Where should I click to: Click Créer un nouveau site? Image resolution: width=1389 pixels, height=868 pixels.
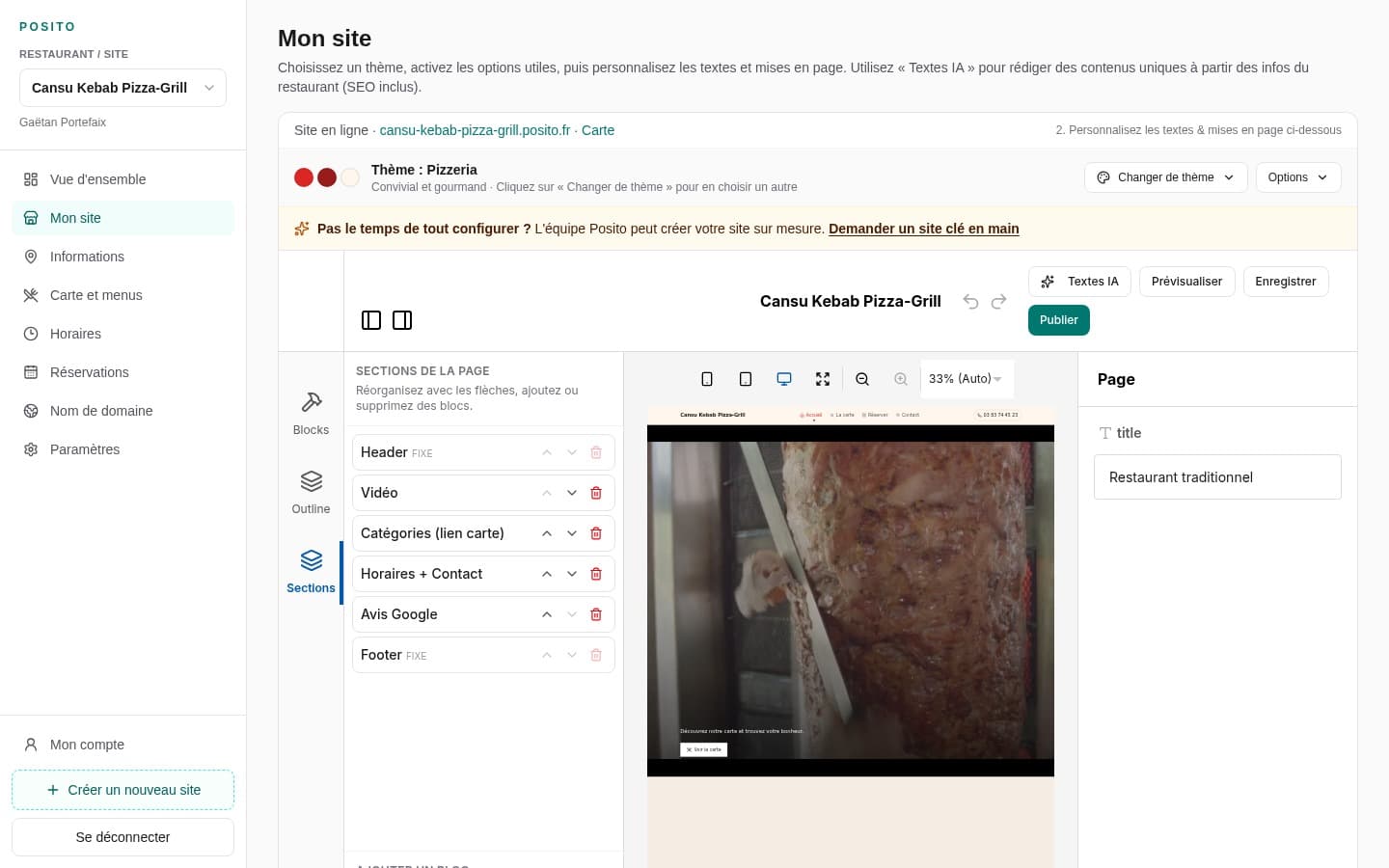coord(123,790)
